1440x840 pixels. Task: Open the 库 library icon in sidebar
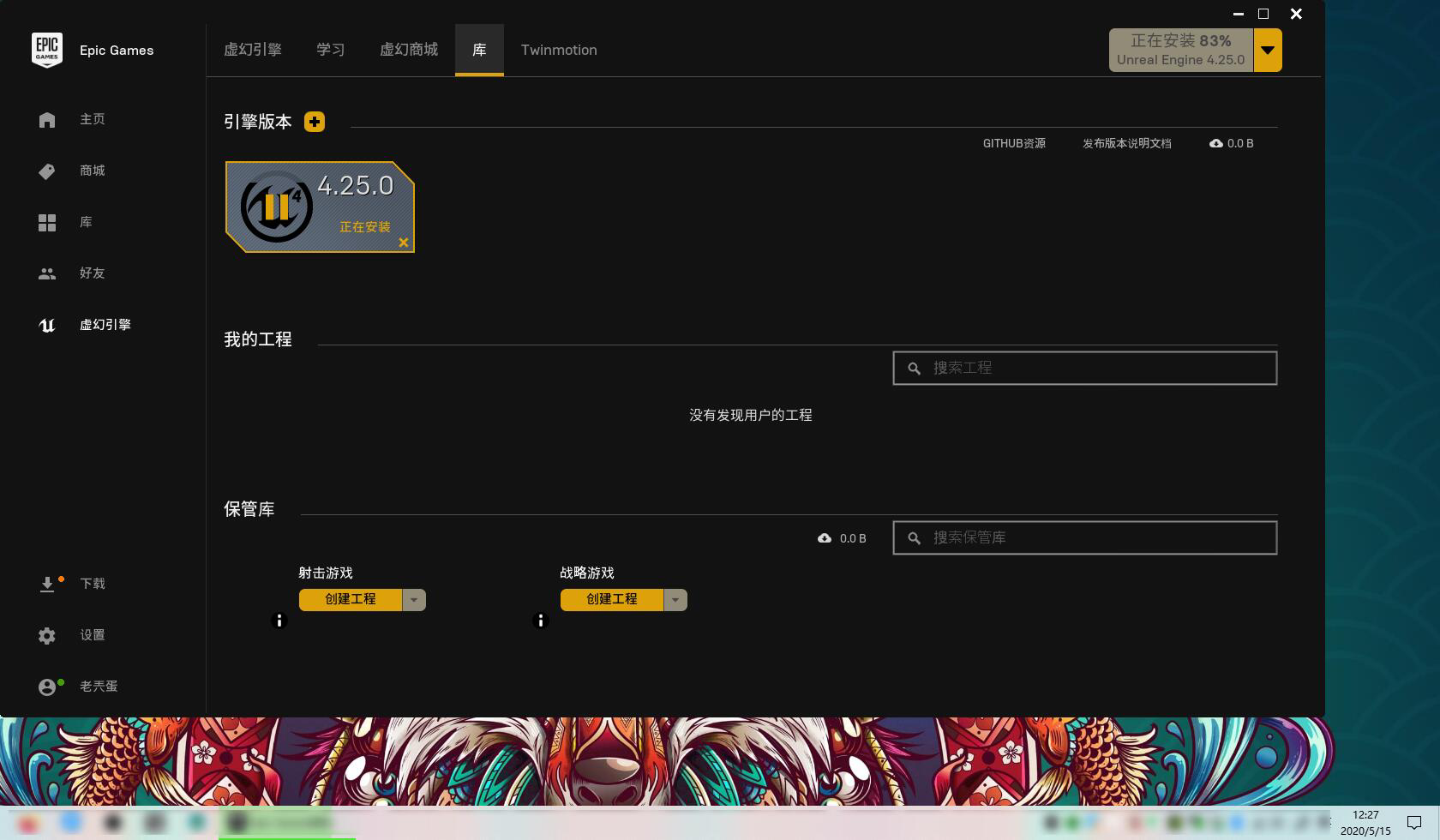(x=46, y=222)
